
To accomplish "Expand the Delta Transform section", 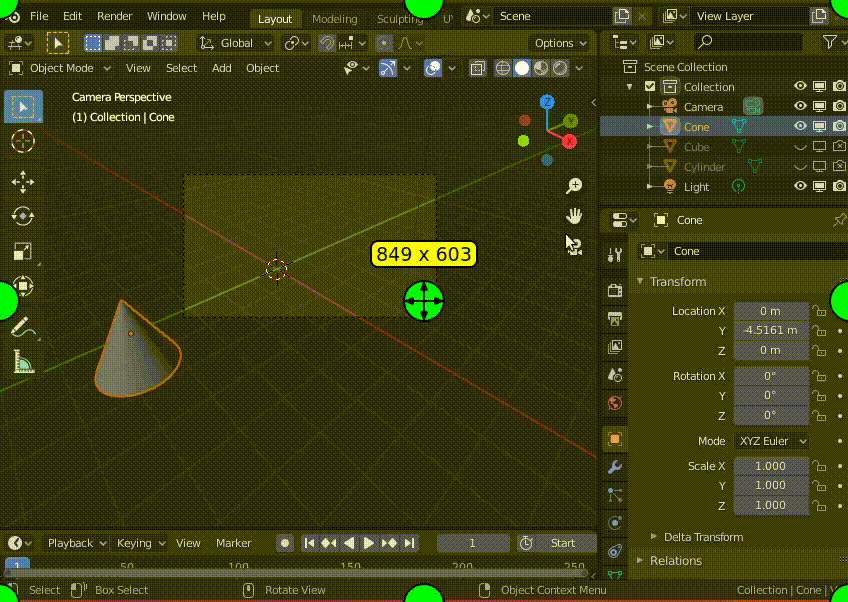I will point(703,537).
